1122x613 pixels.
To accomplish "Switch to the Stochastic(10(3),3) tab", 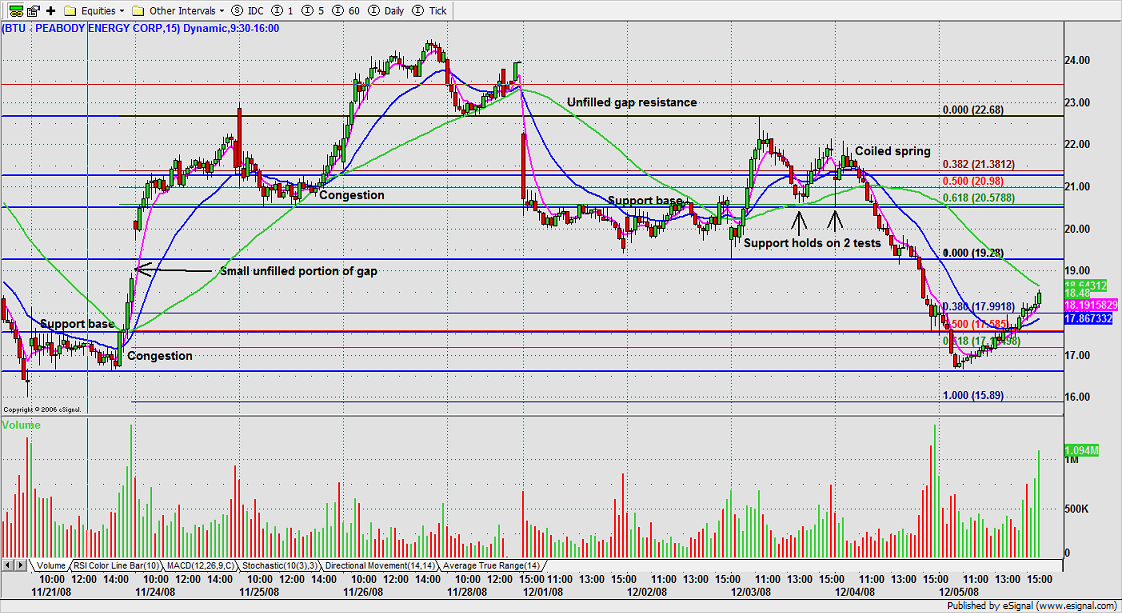I will click(x=280, y=566).
